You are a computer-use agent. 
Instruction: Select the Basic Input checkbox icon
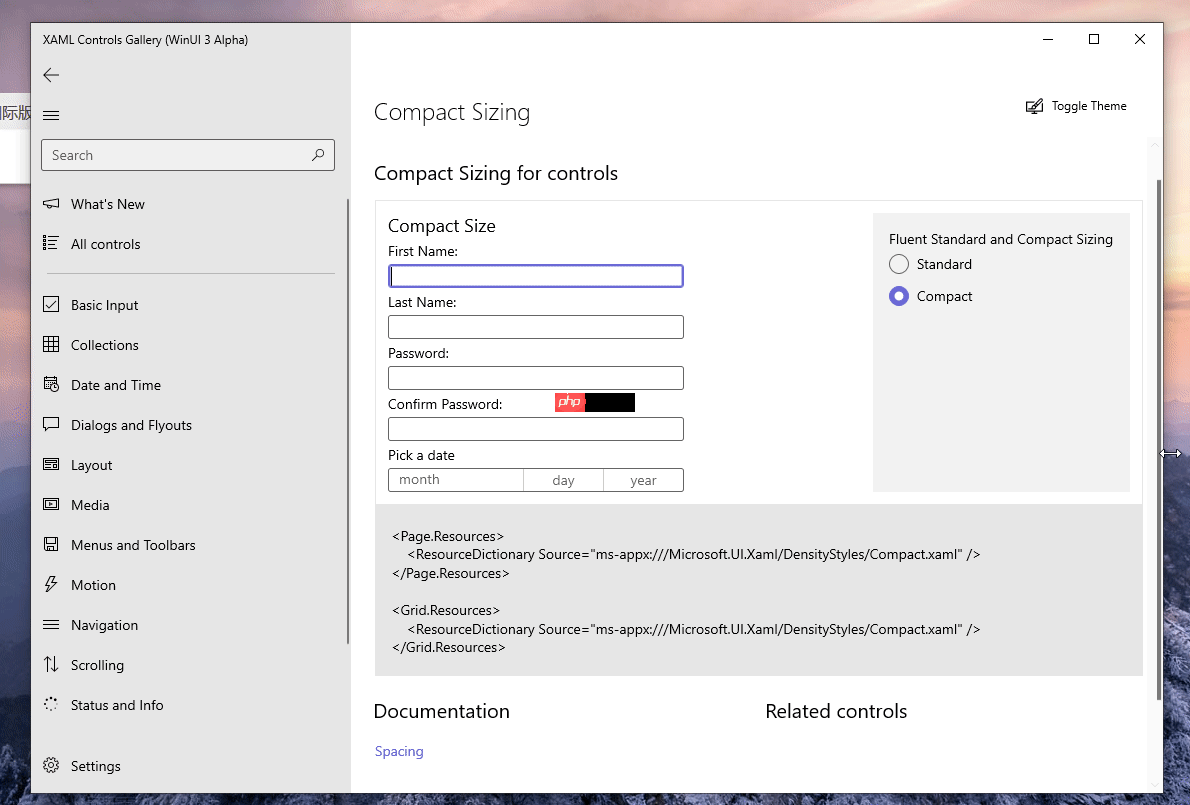(51, 304)
